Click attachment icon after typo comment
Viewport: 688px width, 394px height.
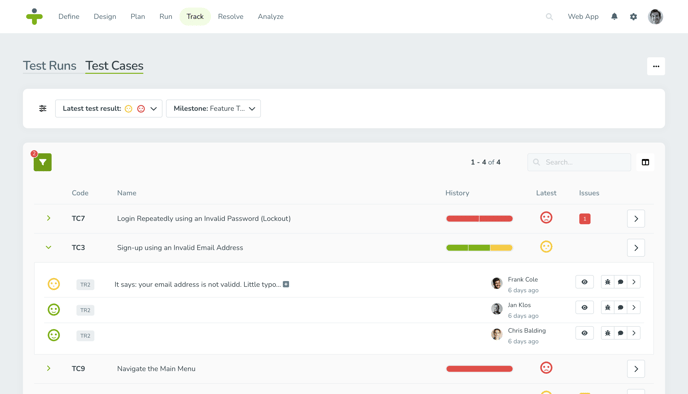pyautogui.click(x=286, y=284)
